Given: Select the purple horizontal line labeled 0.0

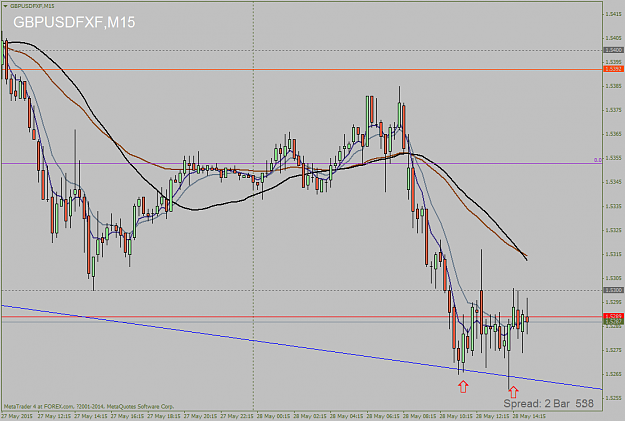Looking at the screenshot, I should point(301,163).
